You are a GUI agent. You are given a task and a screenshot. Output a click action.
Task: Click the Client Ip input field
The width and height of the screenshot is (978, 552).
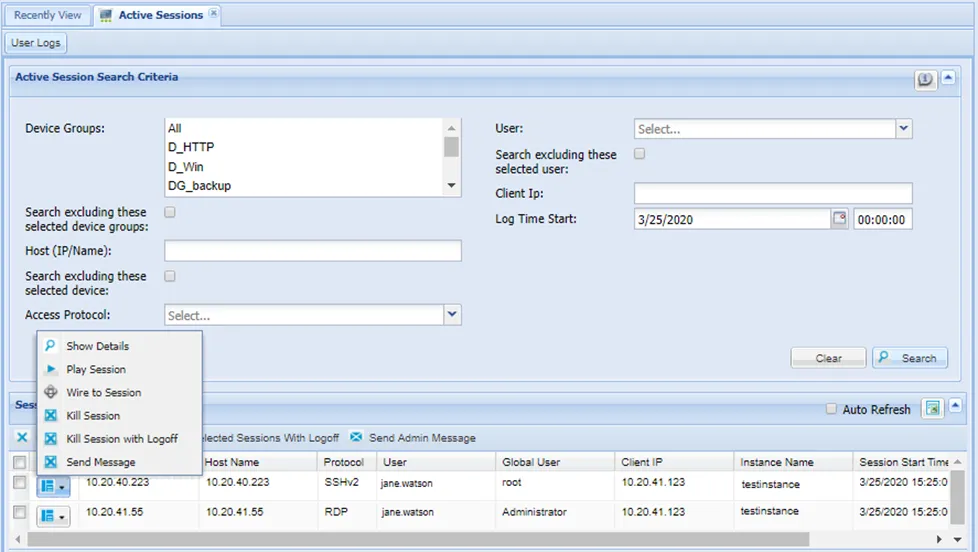pos(773,193)
